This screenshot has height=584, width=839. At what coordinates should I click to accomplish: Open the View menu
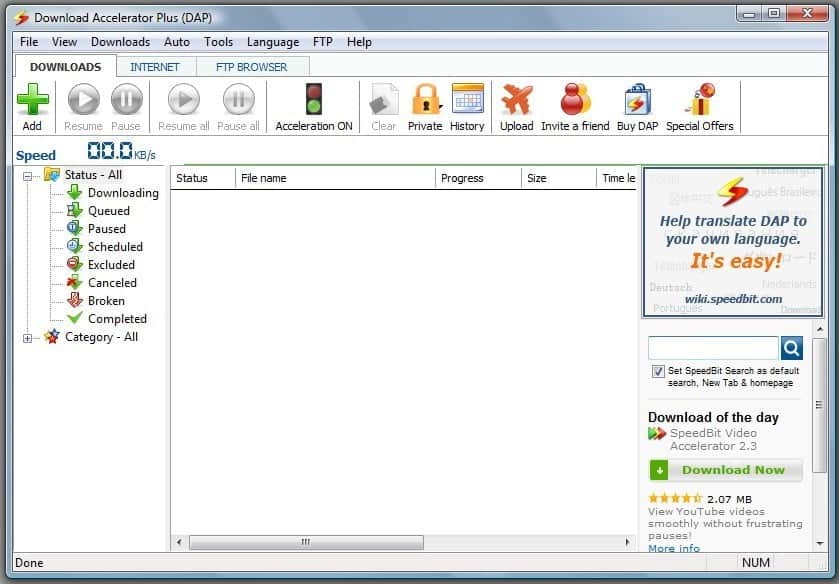64,42
